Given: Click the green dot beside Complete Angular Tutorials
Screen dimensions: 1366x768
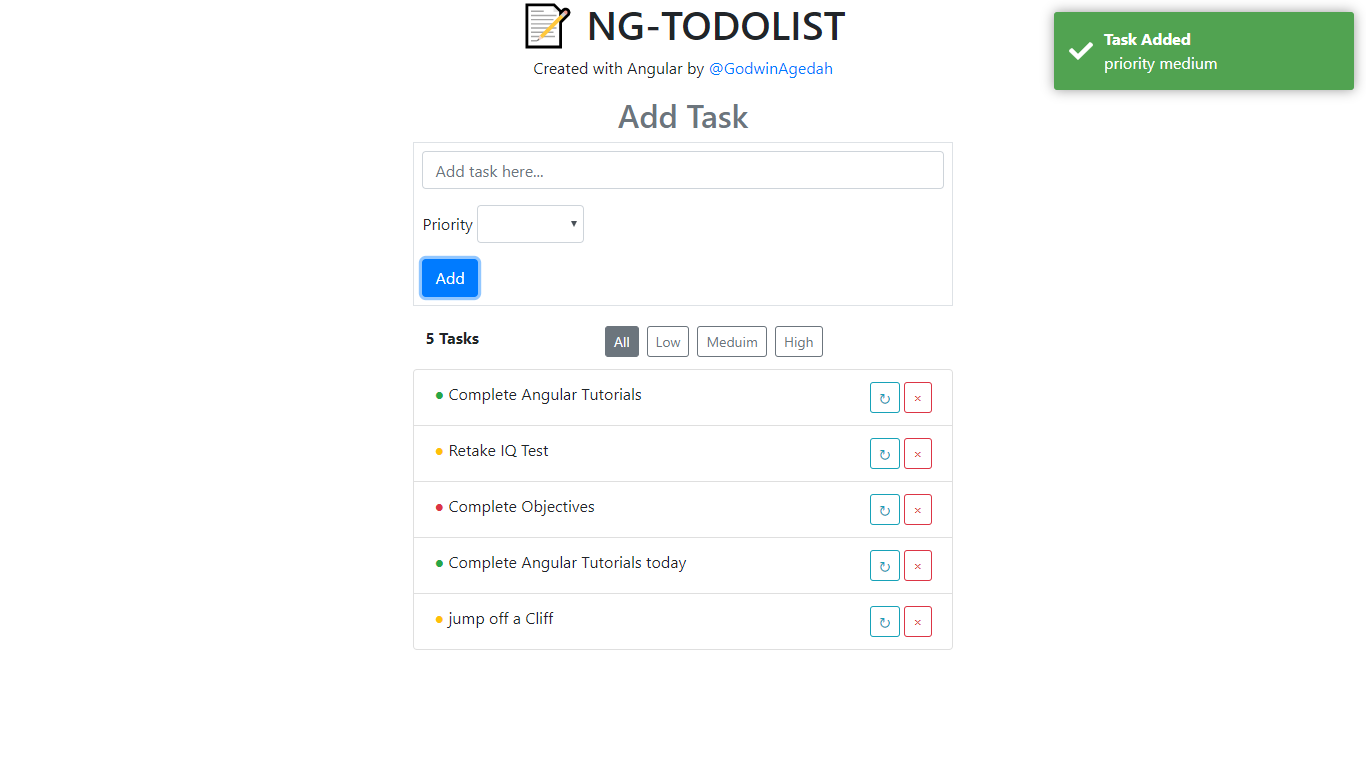Looking at the screenshot, I should click(439, 396).
